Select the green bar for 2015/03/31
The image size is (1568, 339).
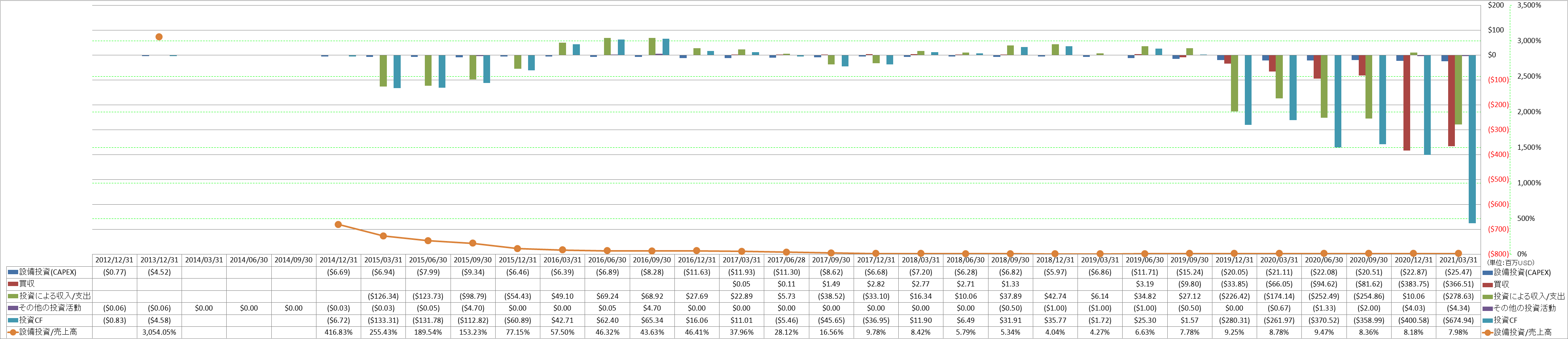383,71
